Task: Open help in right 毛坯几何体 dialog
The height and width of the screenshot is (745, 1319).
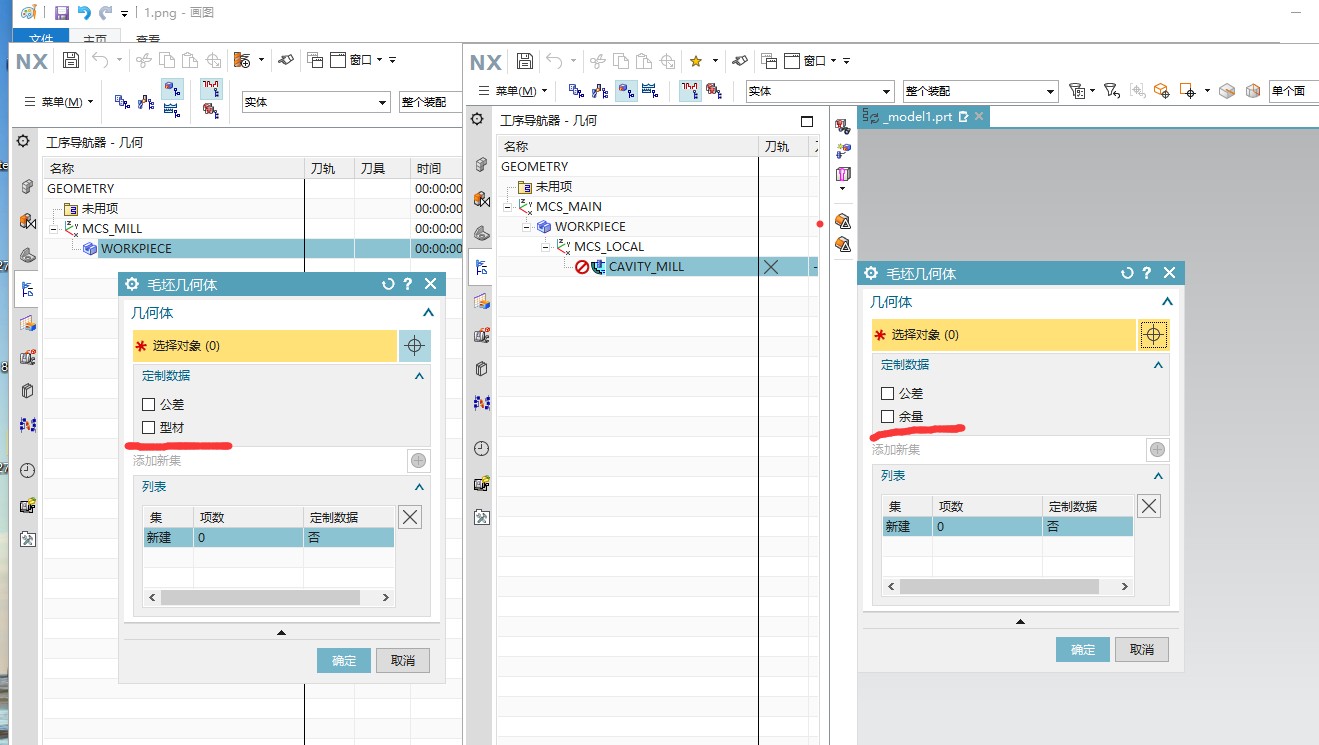Action: point(1146,273)
